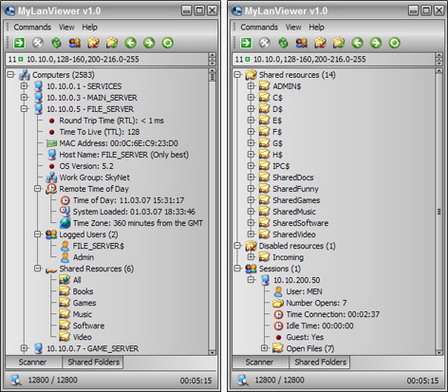Click green back arrow in right window toolbar
Screen dimensions: 448x392
click(358, 43)
